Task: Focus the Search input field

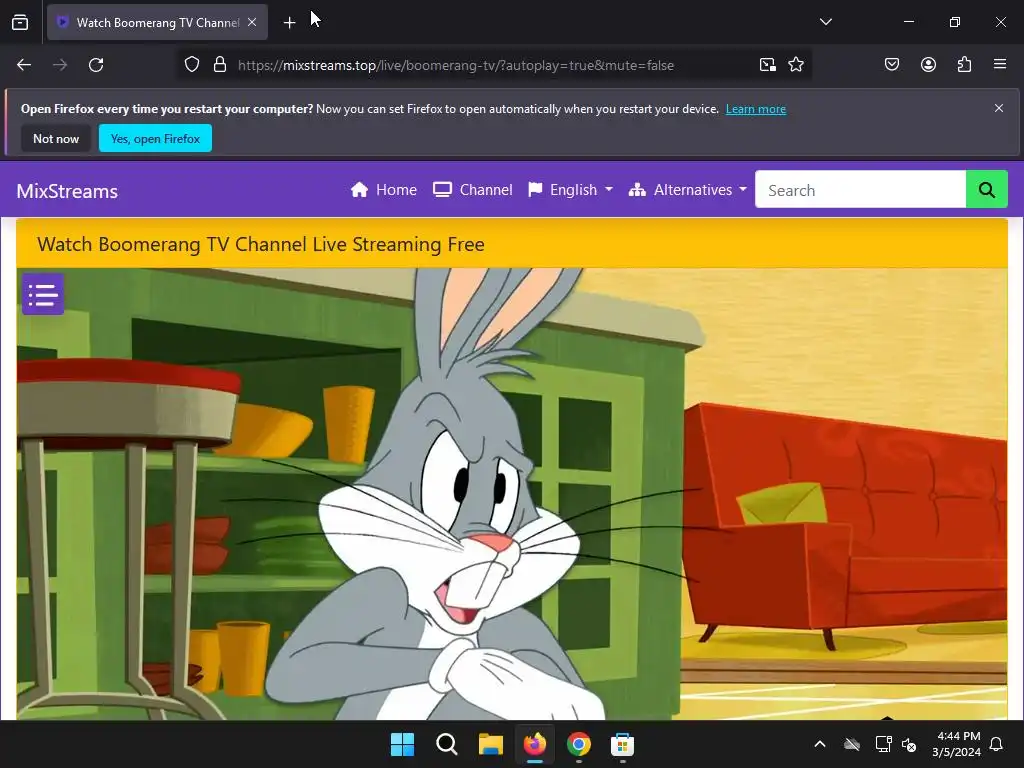Action: pos(860,190)
